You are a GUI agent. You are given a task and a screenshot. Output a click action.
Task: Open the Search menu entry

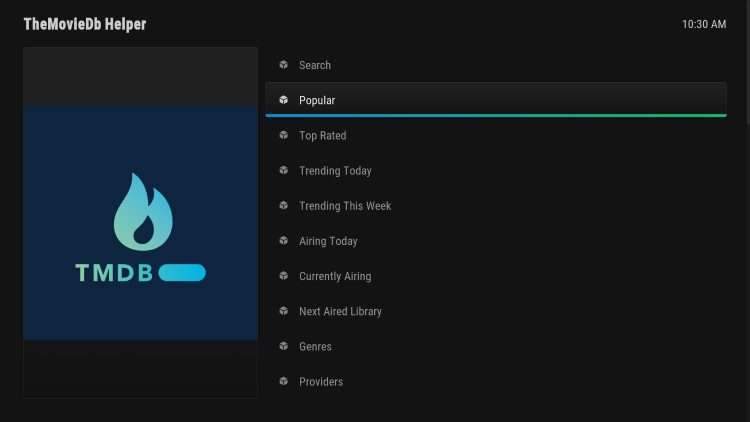496,65
